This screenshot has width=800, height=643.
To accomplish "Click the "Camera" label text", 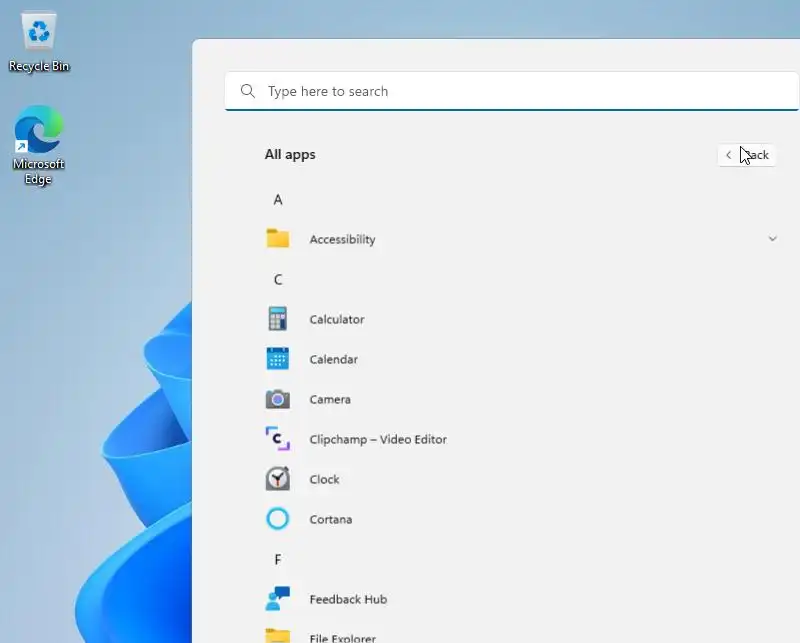I will 330,400.
